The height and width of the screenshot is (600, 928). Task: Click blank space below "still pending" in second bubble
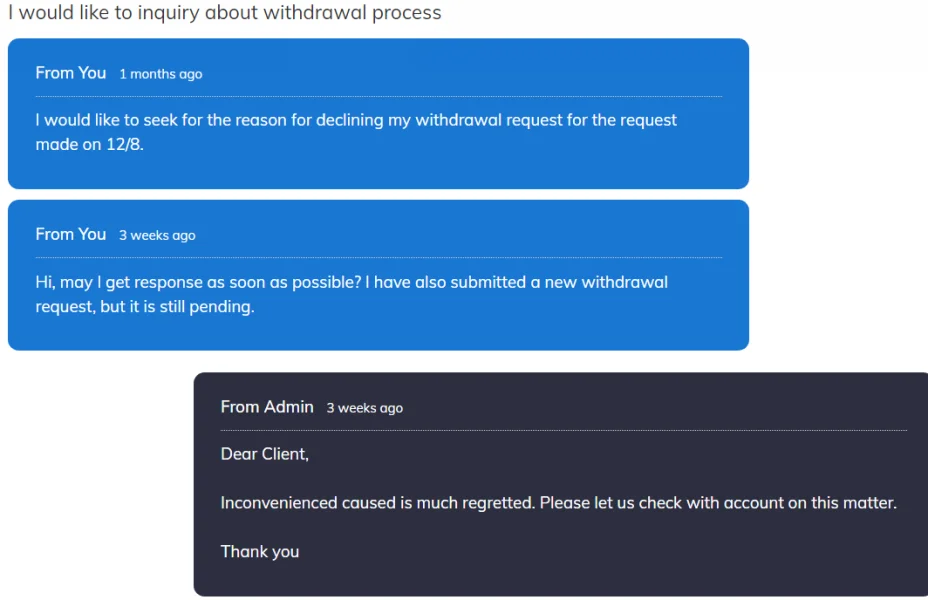tap(378, 333)
